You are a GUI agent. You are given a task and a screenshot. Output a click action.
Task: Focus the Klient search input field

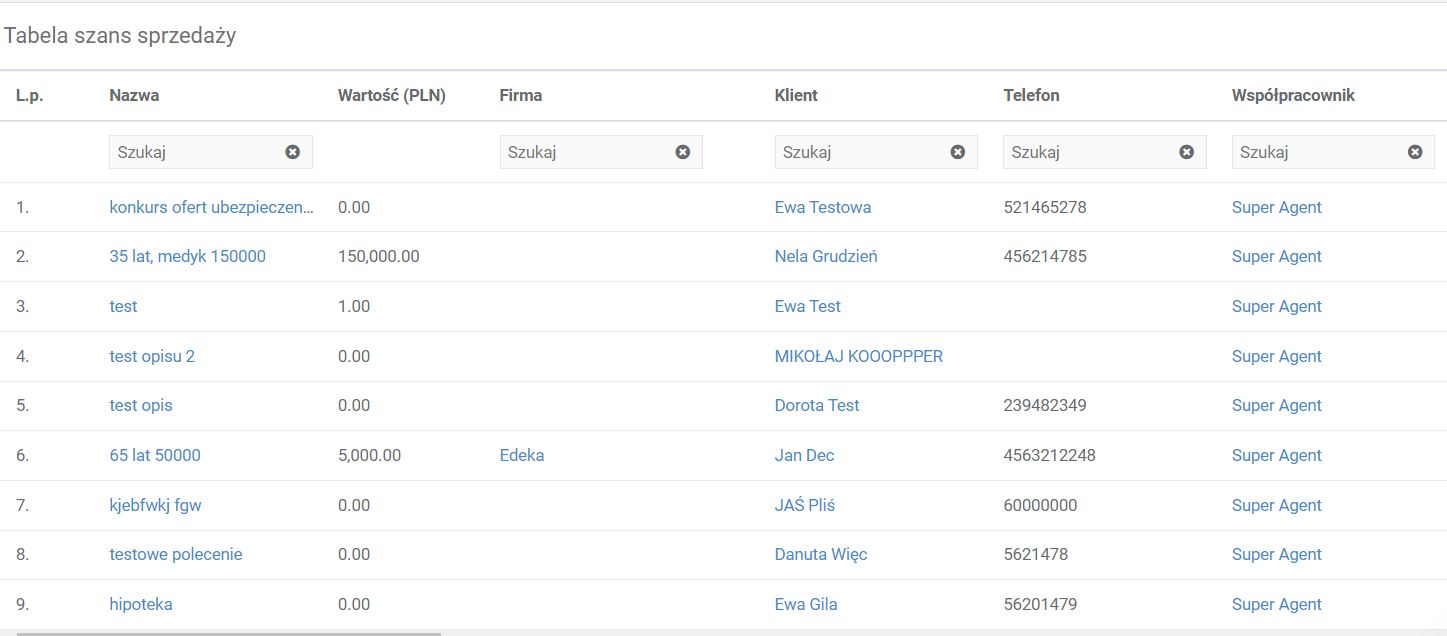(860, 152)
